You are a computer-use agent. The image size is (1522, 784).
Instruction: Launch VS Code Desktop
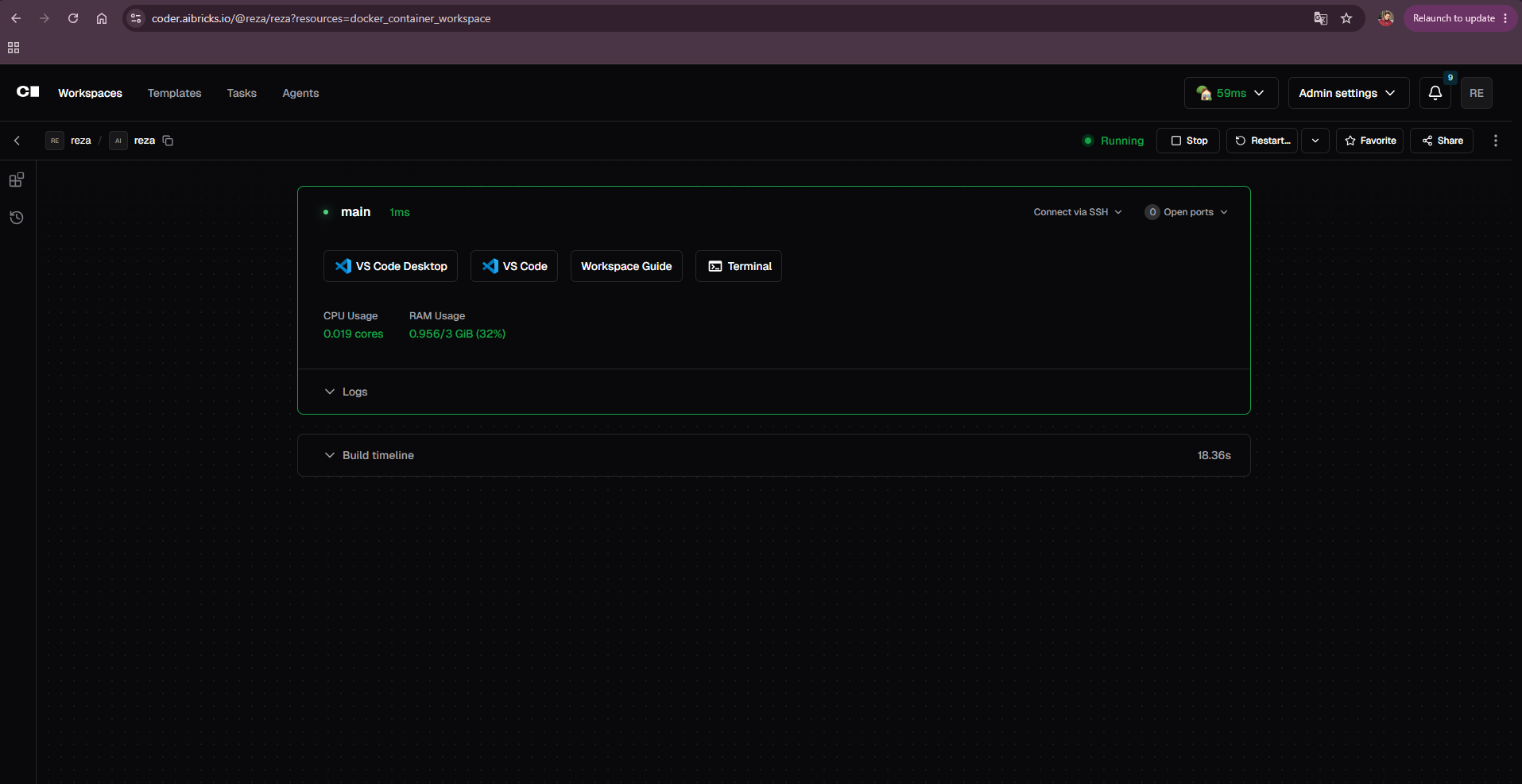[390, 266]
